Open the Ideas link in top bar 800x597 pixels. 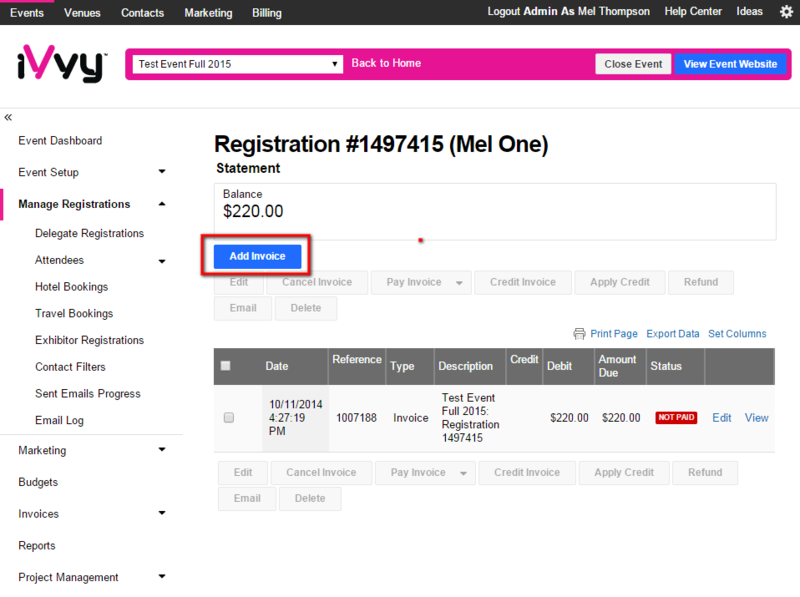coord(749,11)
